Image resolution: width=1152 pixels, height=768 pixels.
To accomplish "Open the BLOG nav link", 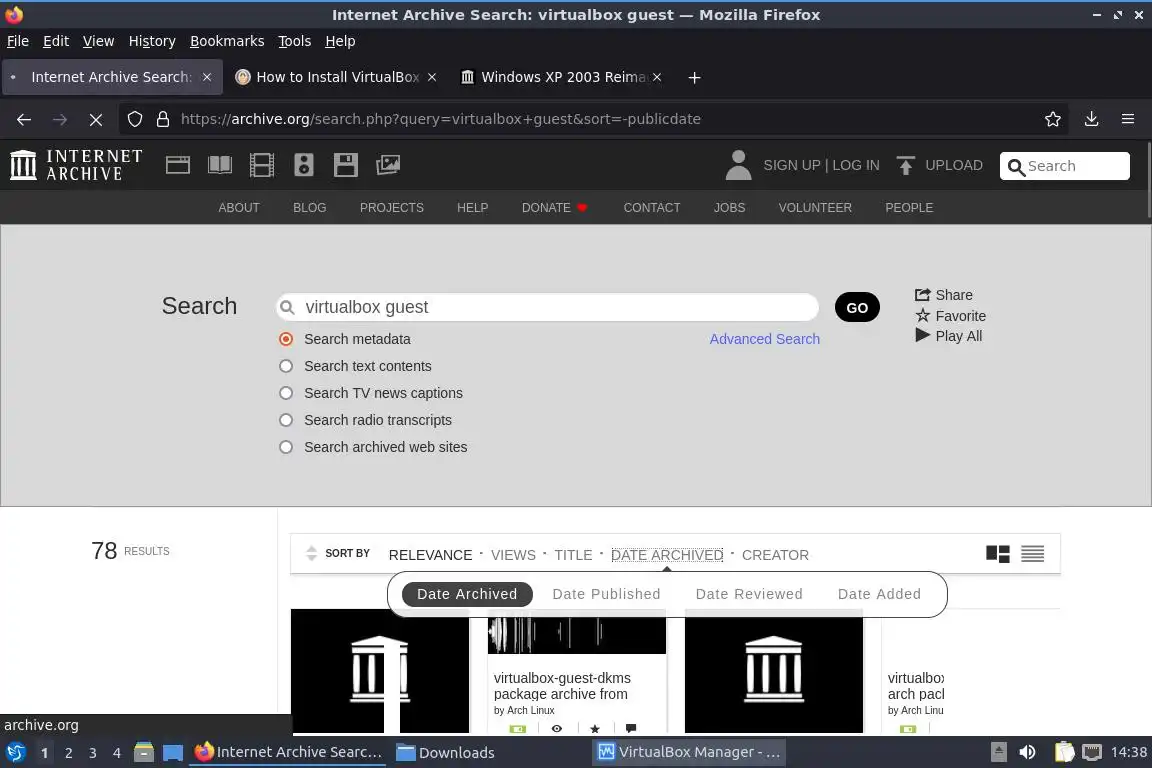I will (x=309, y=208).
